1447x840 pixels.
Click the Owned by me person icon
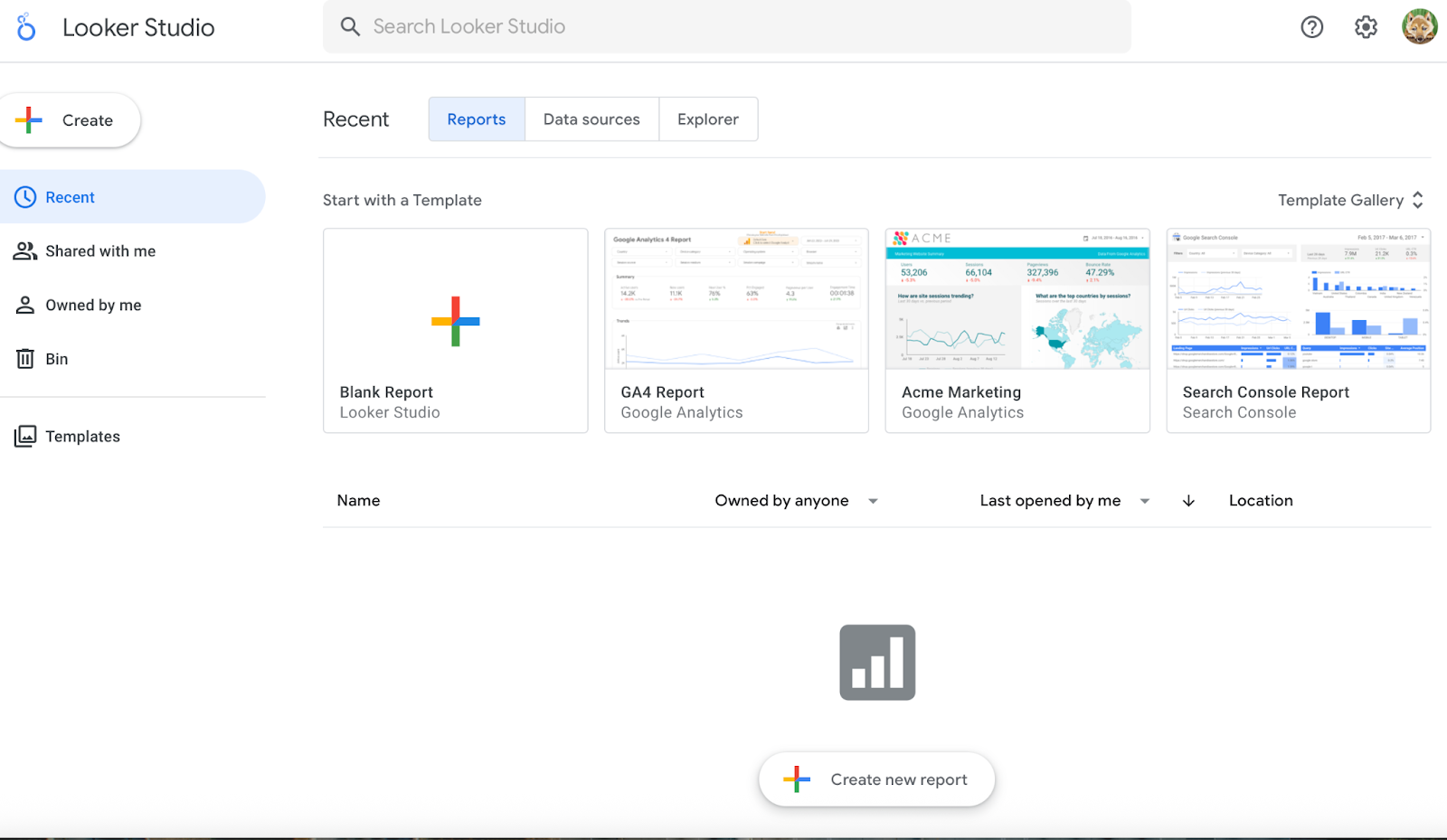[x=25, y=306]
